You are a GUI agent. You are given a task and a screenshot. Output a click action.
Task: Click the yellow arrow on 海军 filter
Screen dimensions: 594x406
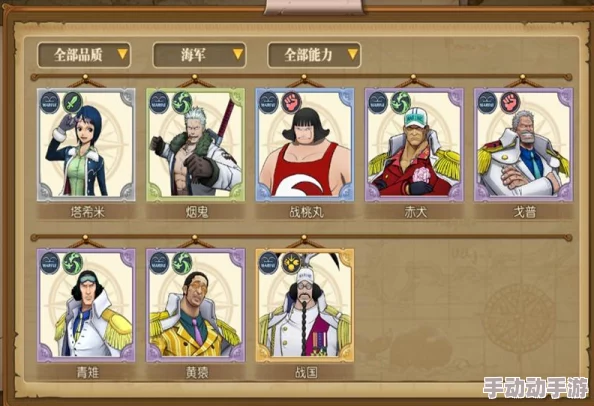238,54
